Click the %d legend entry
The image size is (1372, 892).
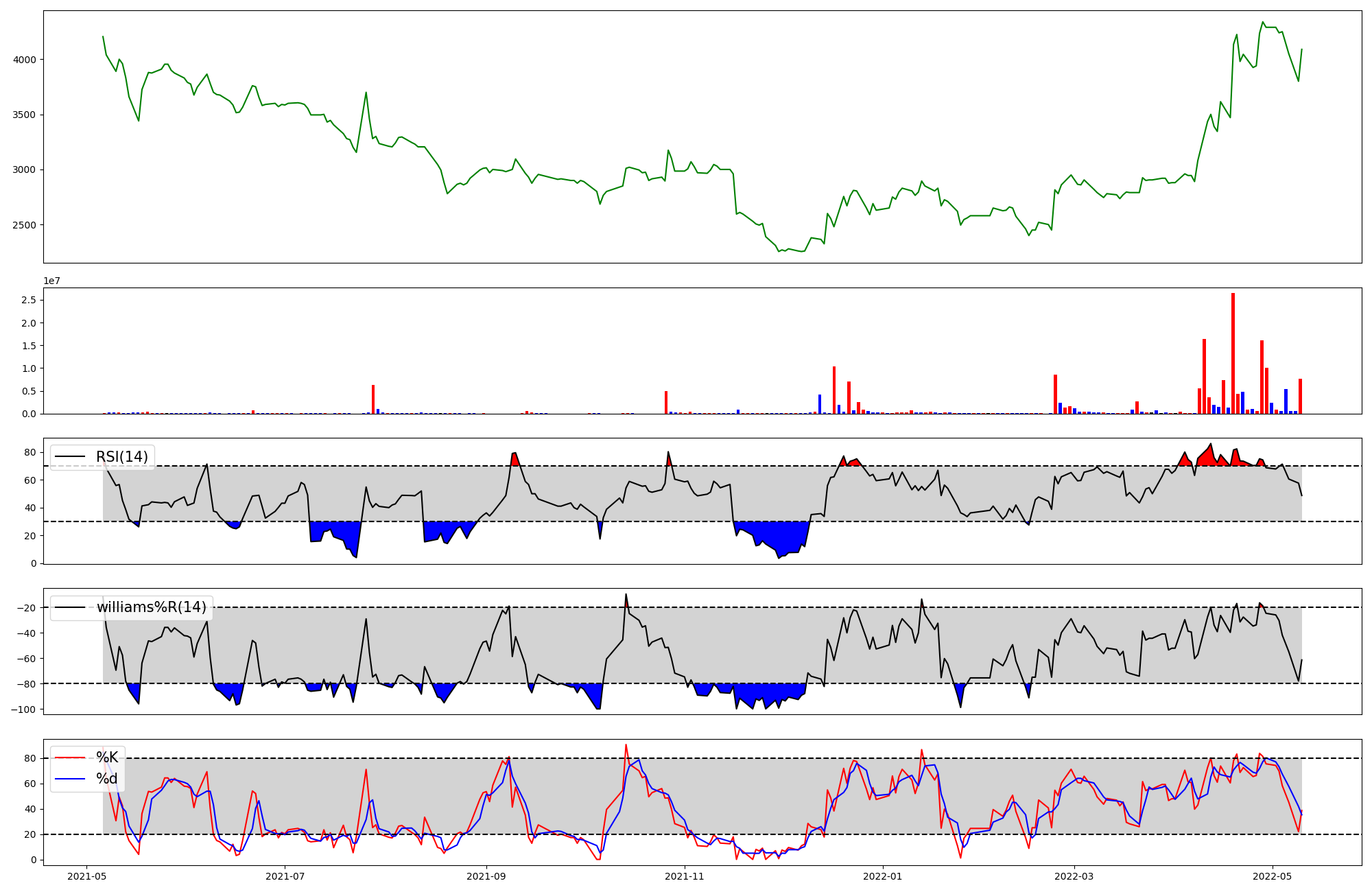pos(107,779)
